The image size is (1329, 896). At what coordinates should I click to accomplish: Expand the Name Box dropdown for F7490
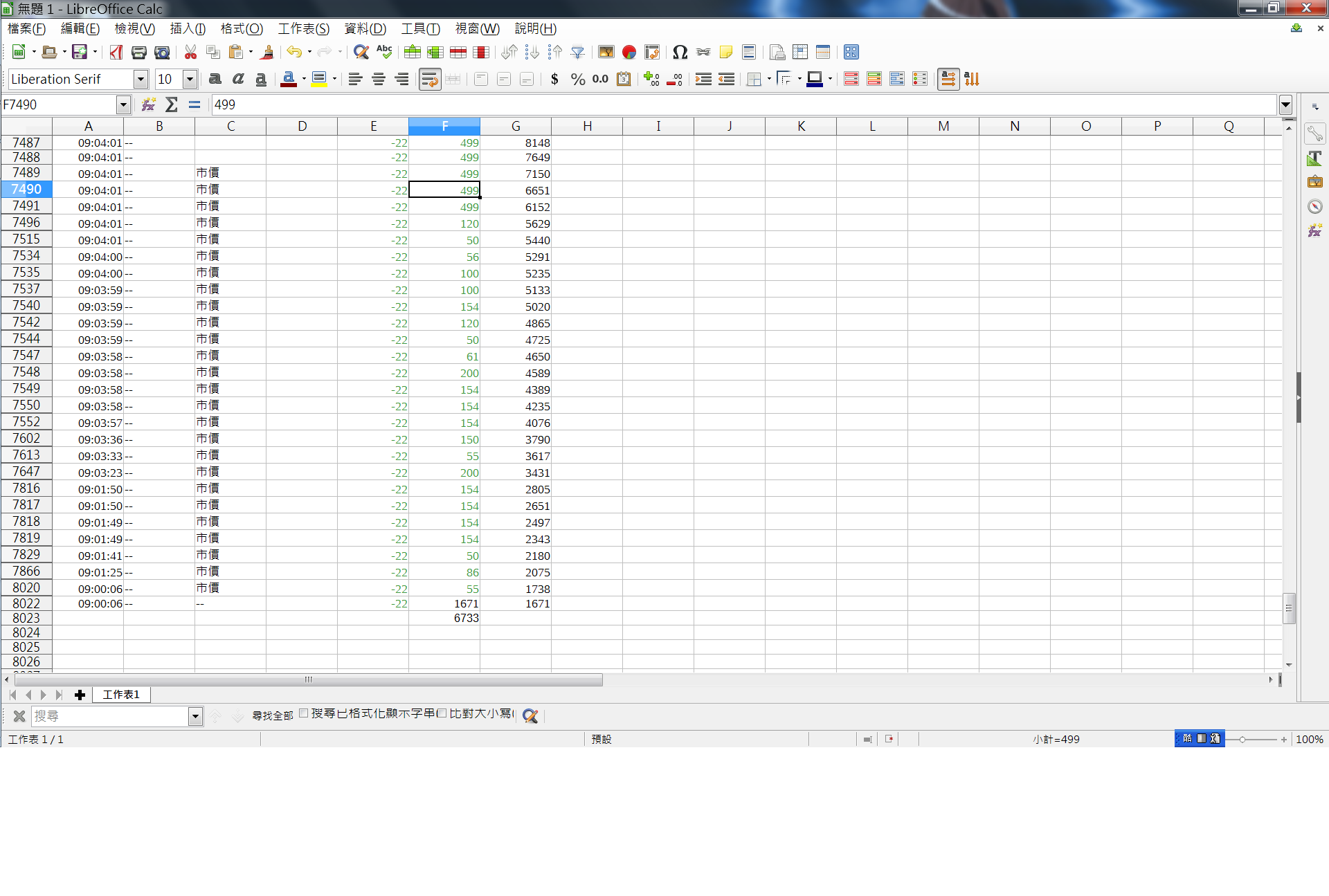[123, 104]
